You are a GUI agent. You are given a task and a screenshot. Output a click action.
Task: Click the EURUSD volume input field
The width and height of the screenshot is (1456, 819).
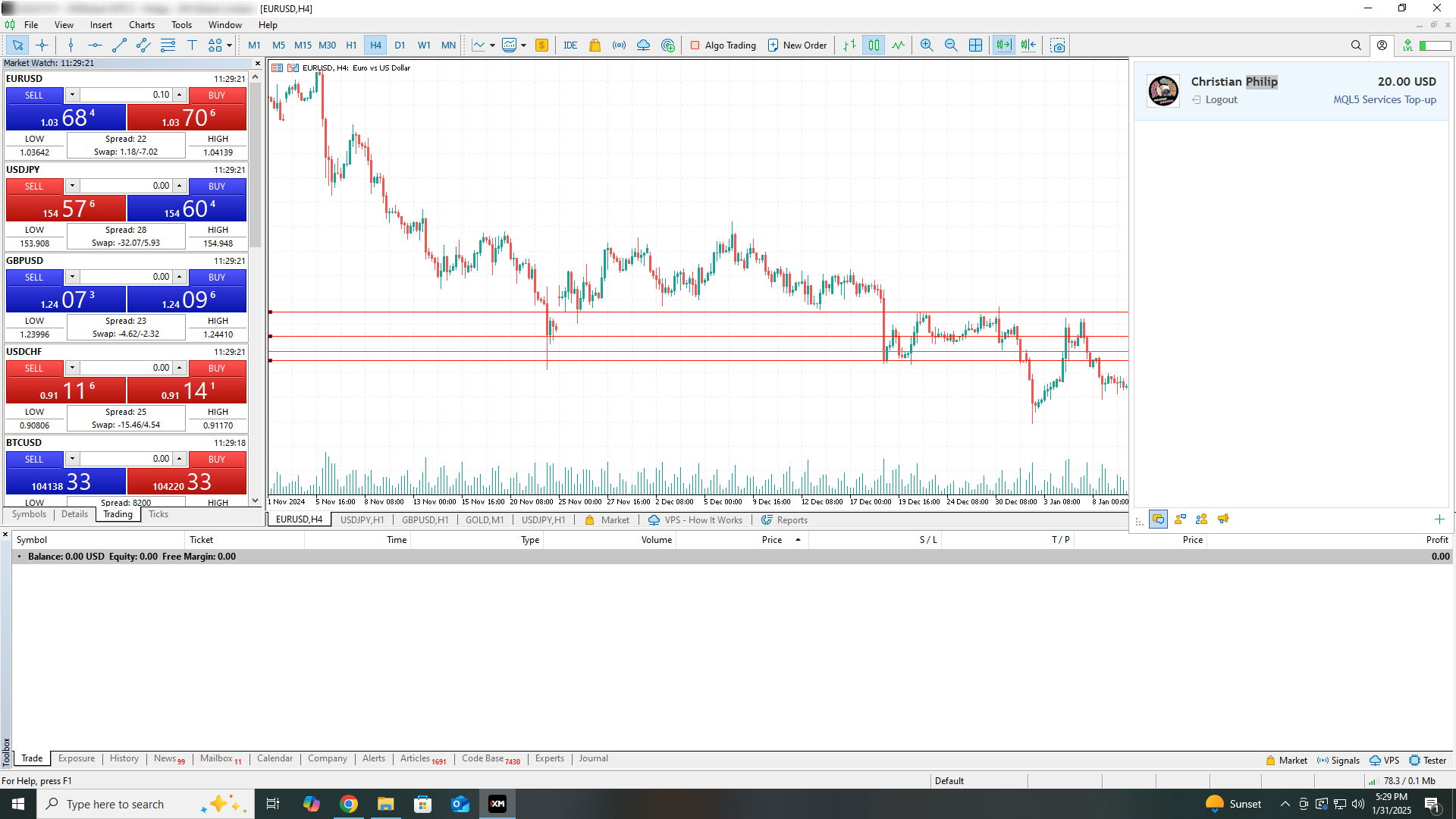coord(127,95)
